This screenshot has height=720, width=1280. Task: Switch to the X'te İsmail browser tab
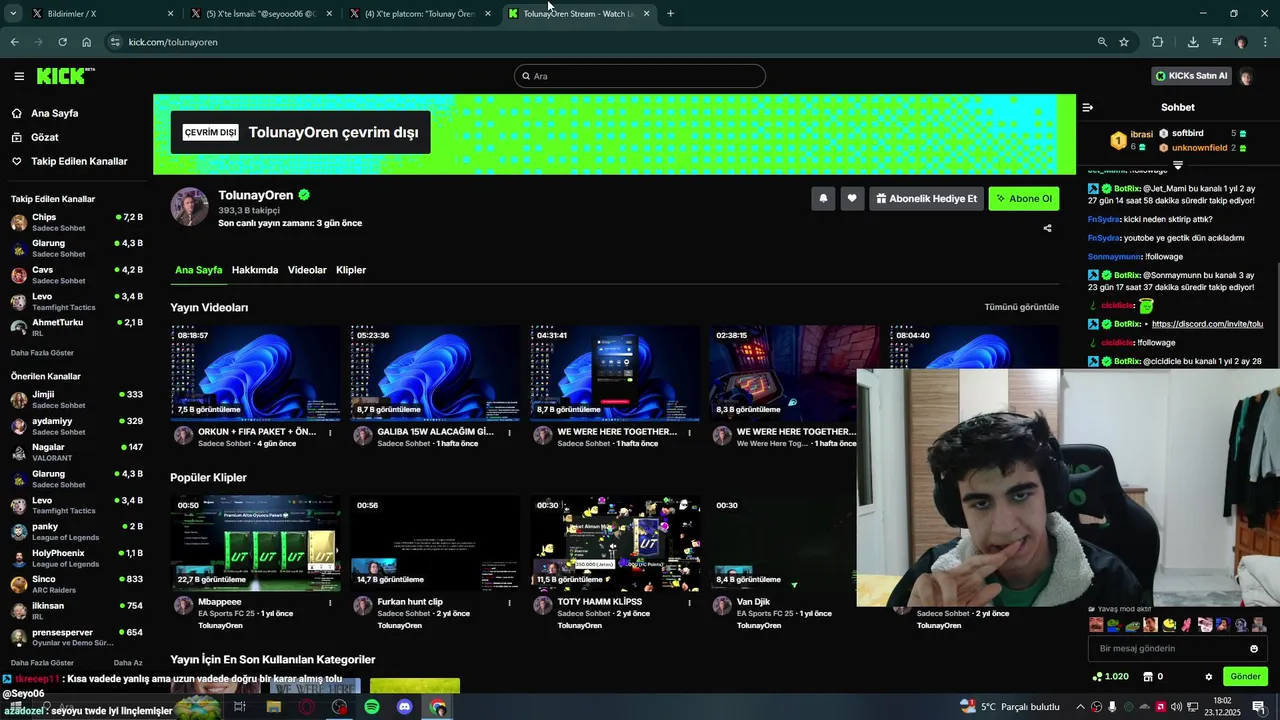(x=261, y=14)
